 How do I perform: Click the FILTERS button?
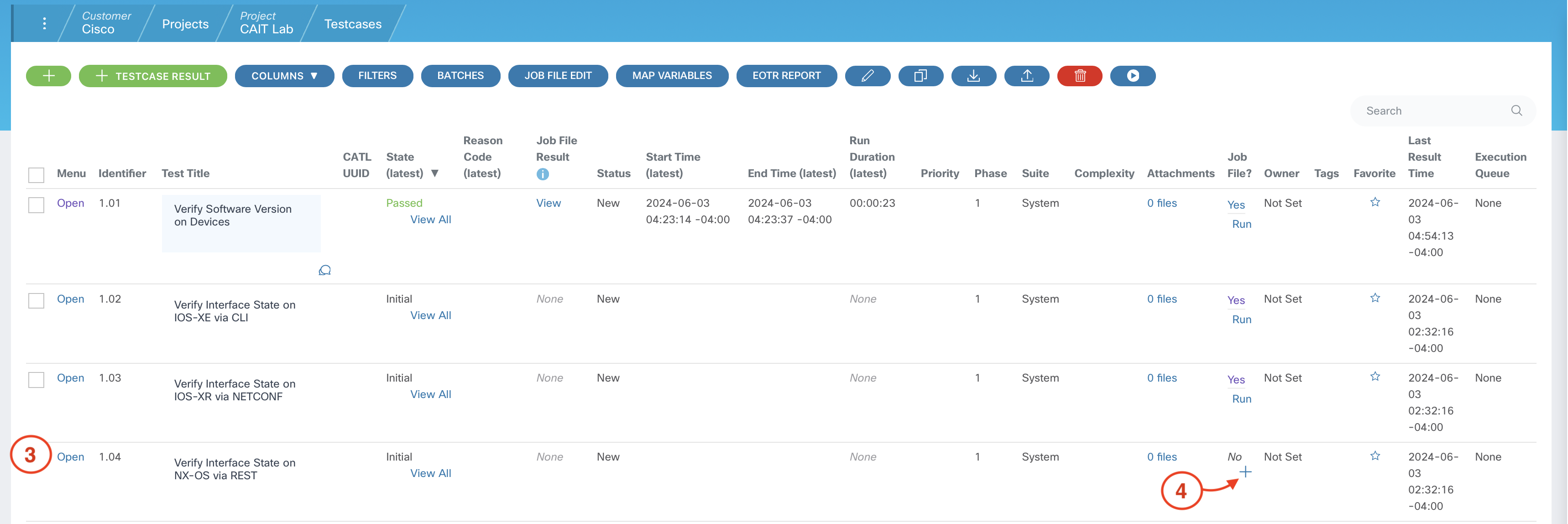pyautogui.click(x=377, y=75)
